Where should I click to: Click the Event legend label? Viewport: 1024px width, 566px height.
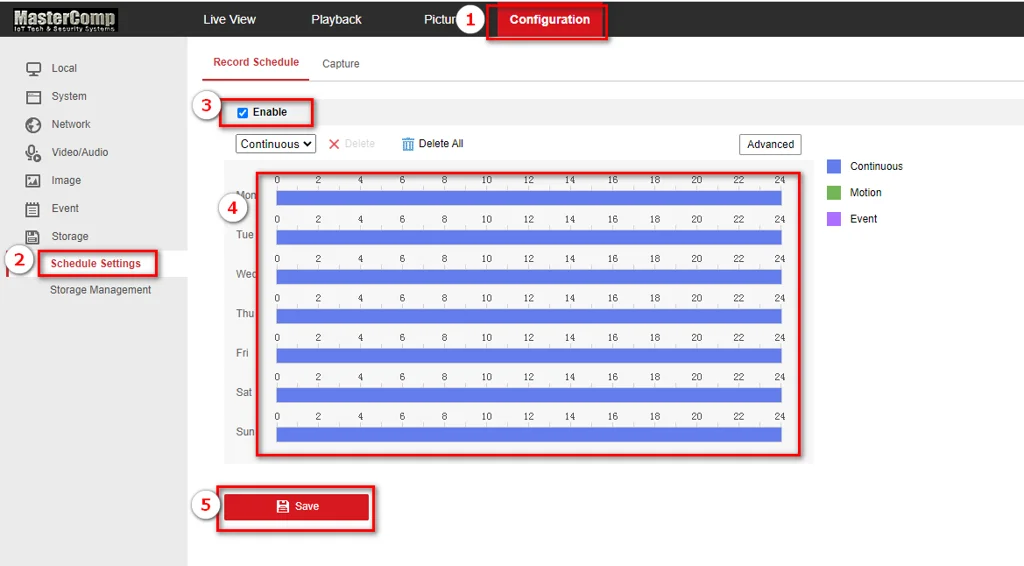pos(863,219)
